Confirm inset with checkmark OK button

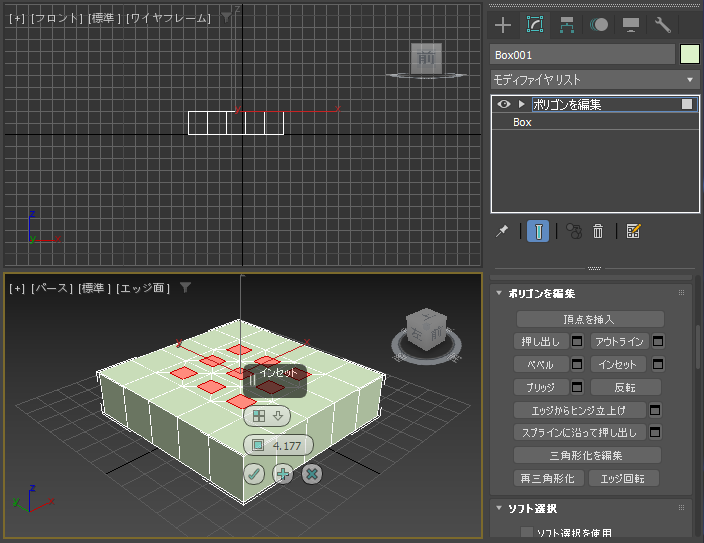[x=254, y=474]
